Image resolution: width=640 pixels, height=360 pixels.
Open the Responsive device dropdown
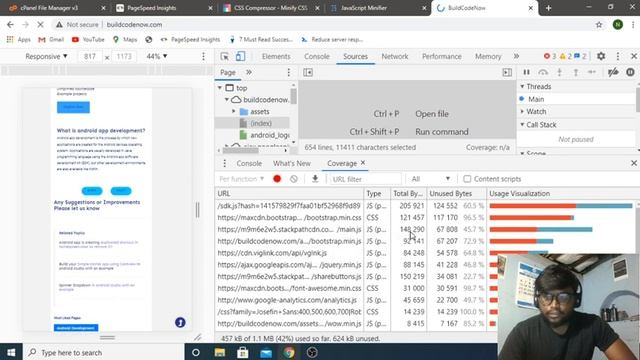pyautogui.click(x=46, y=56)
